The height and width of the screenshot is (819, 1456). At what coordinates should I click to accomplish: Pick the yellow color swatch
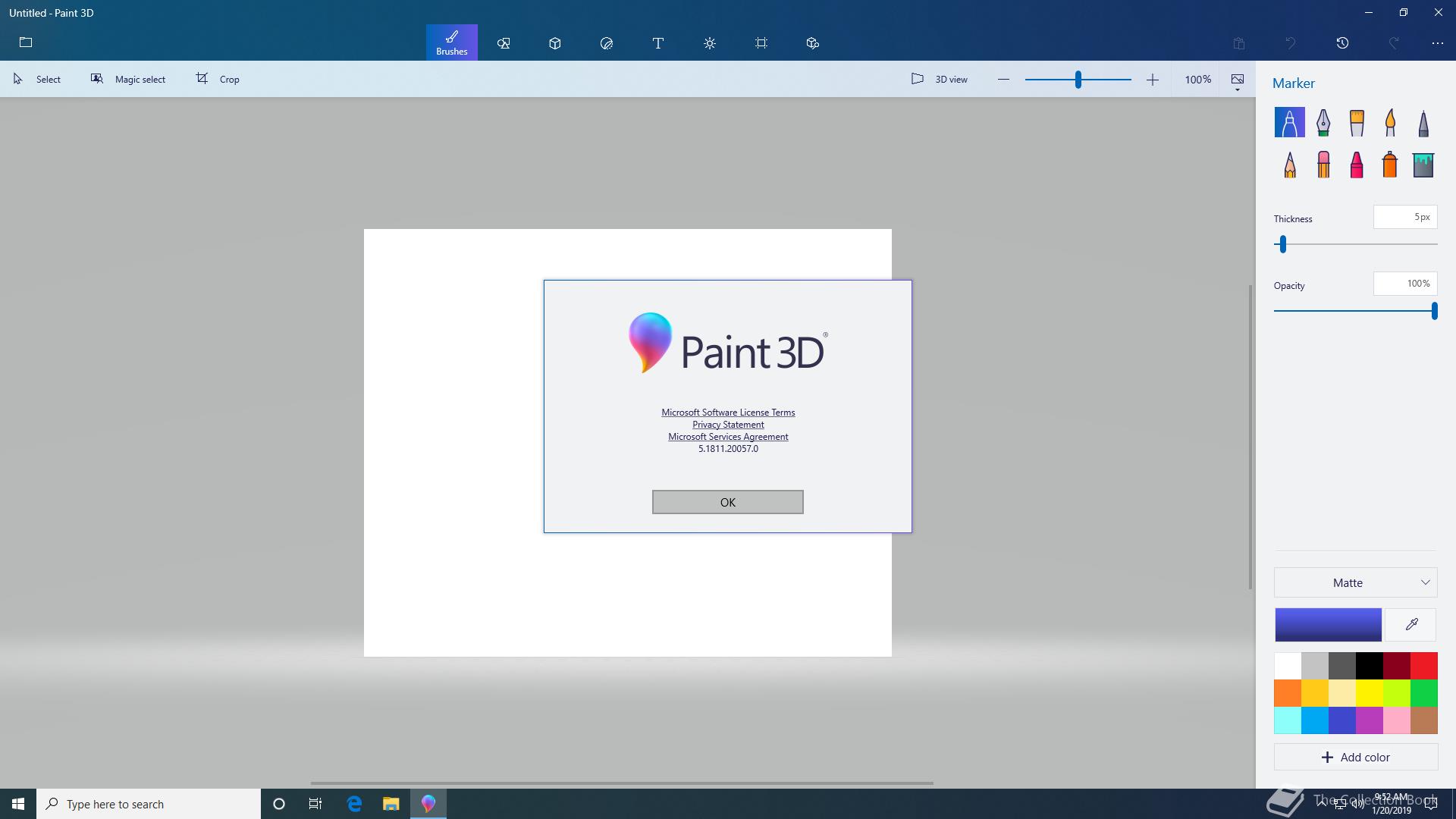(1370, 693)
